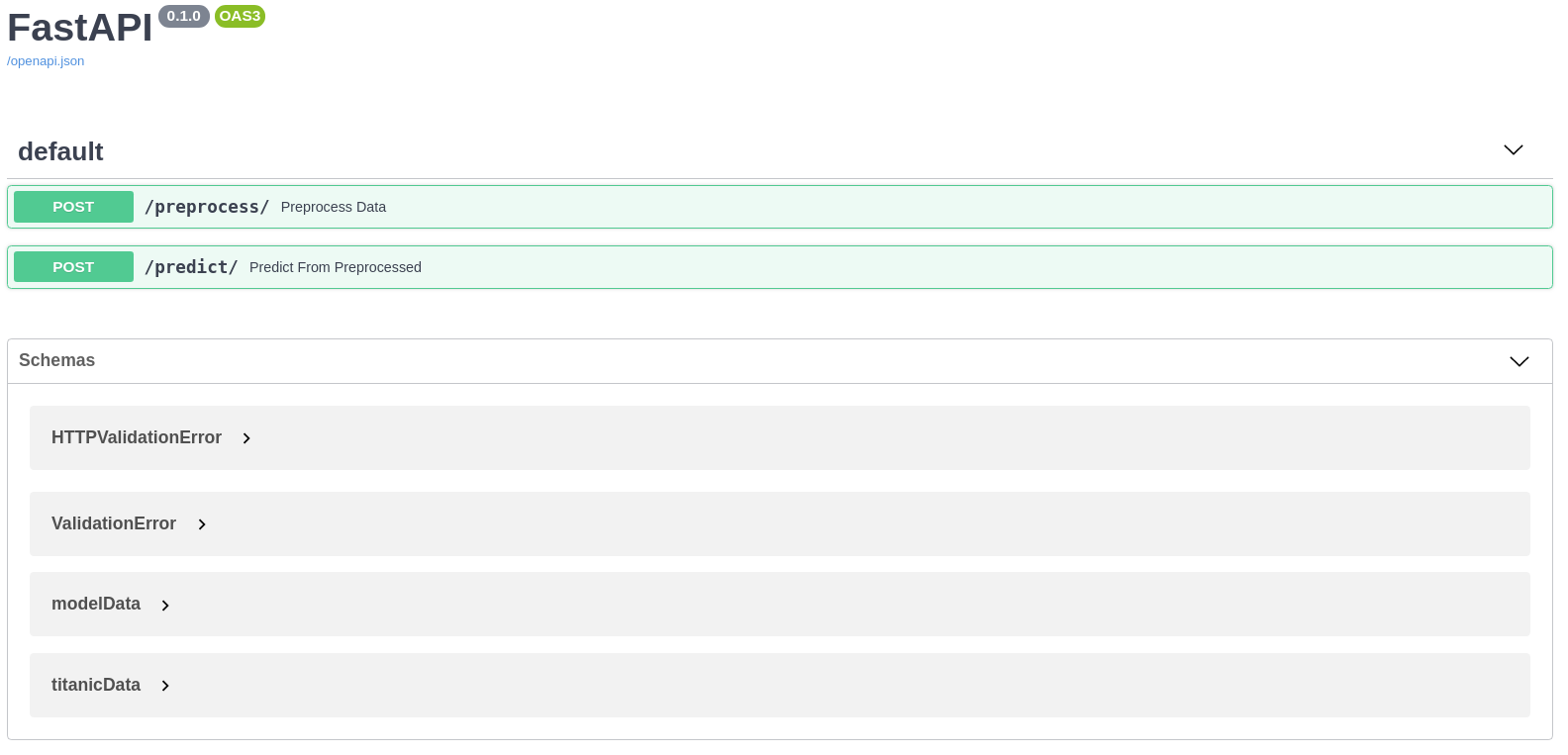Click the POST badge for /predict/

(x=73, y=267)
